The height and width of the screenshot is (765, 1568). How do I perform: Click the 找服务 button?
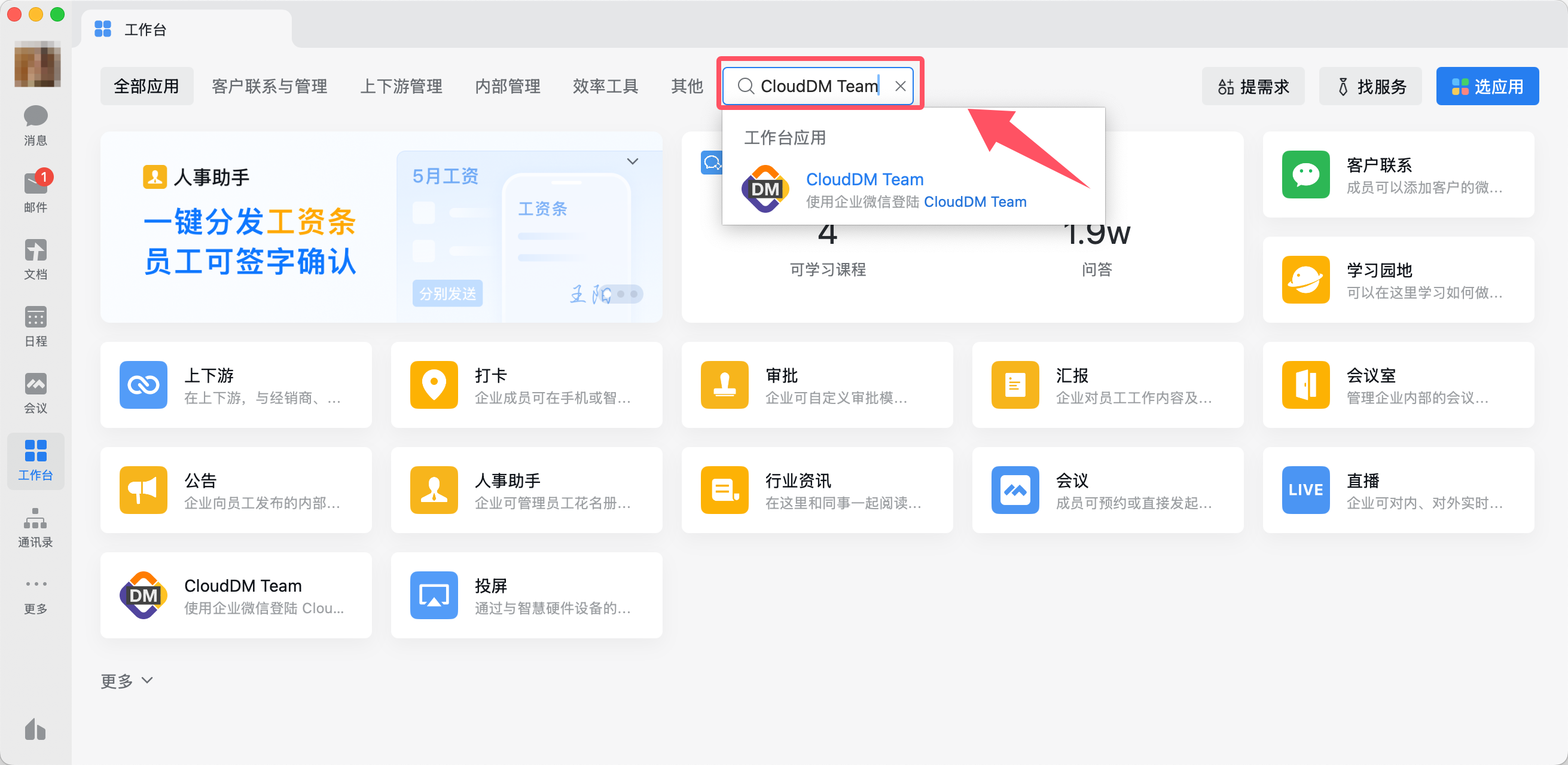[x=1369, y=86]
